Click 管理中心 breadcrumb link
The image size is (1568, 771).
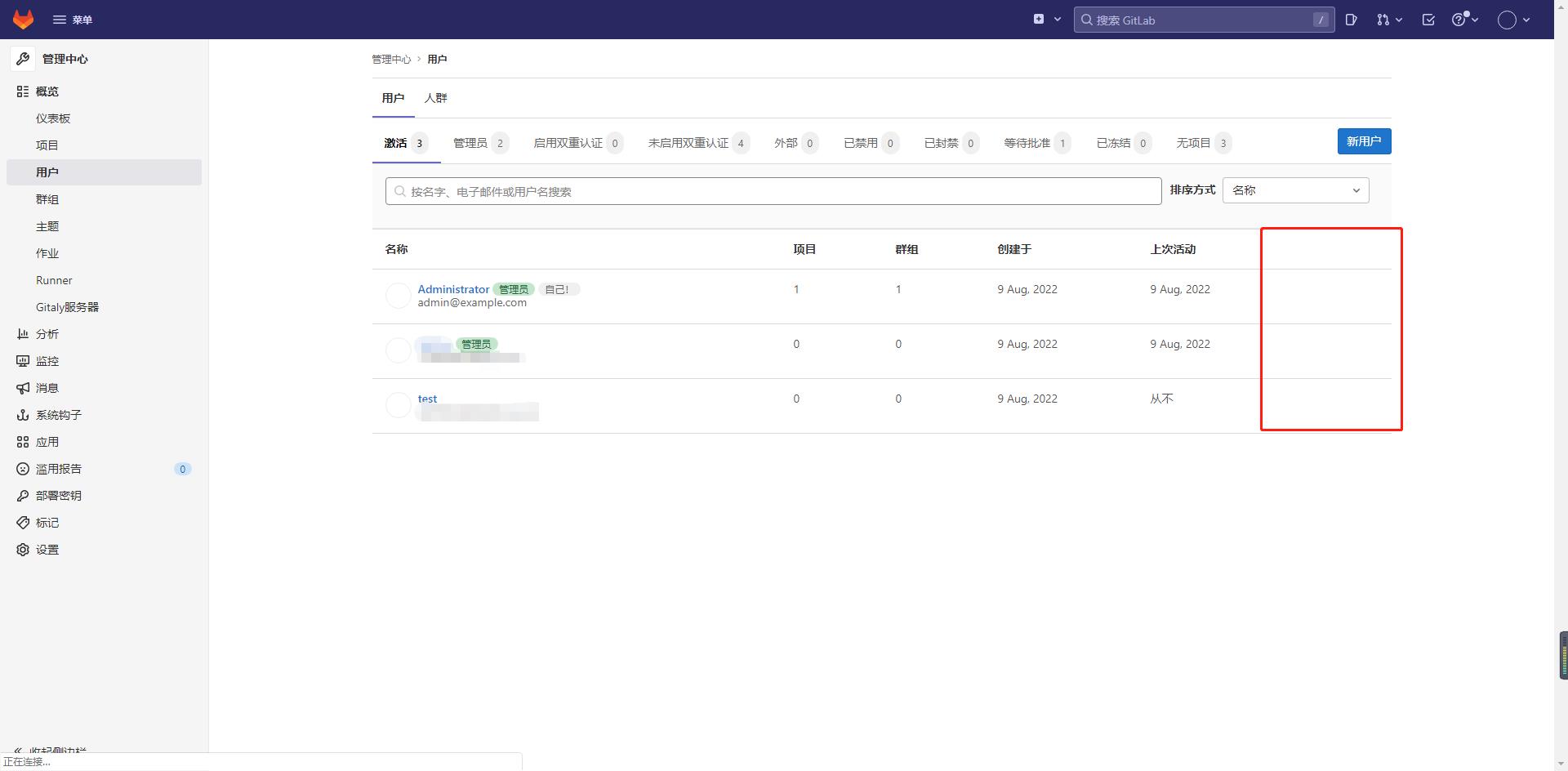(391, 59)
